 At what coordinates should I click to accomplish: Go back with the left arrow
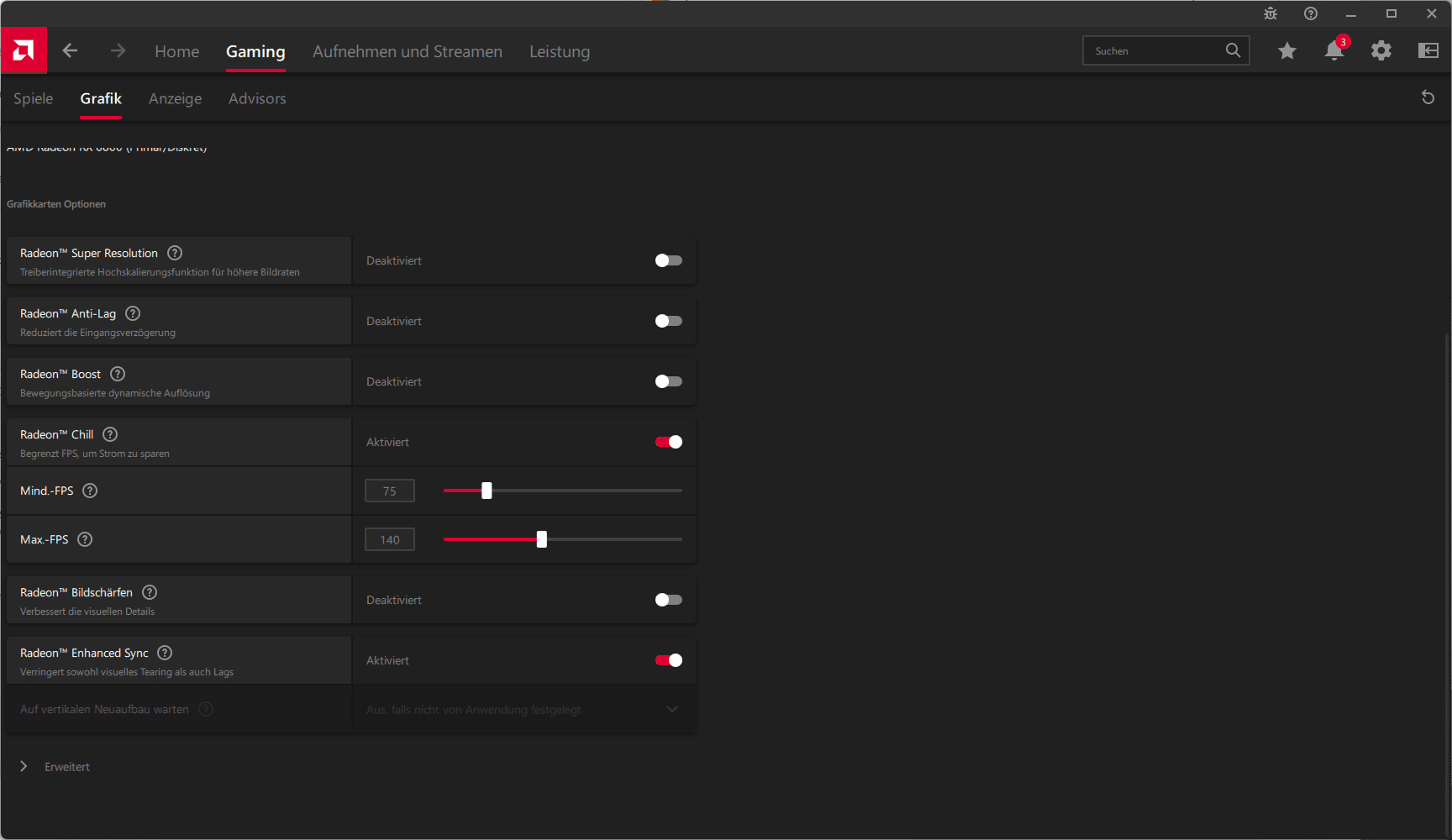pos(70,50)
